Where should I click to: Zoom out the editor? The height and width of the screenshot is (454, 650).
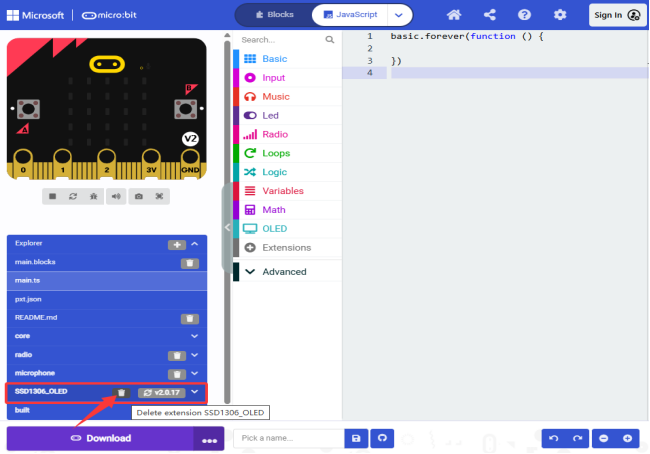604,438
